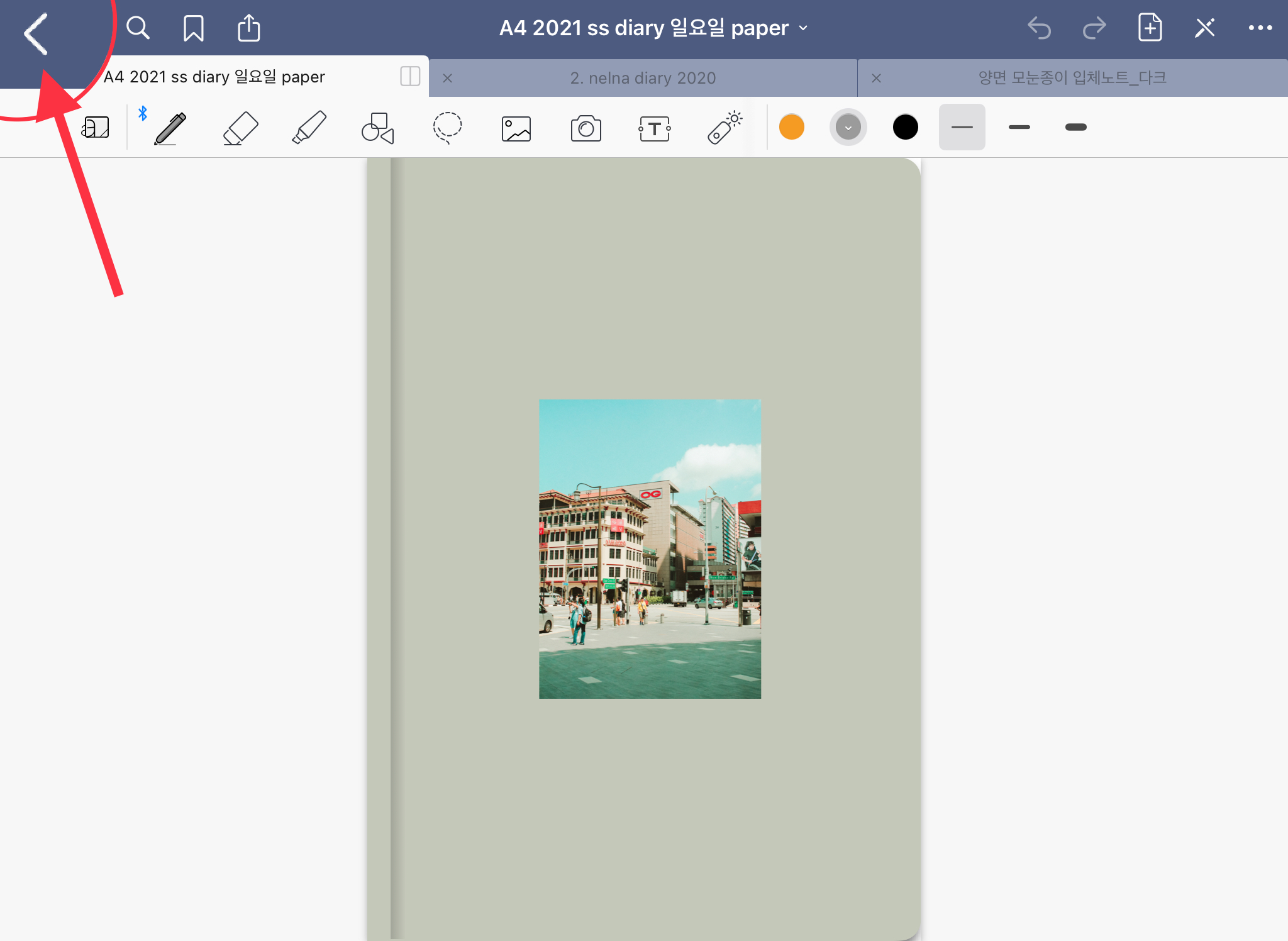Toggle the zoom window tool
Image resolution: width=1288 pixels, height=941 pixels.
click(x=96, y=128)
